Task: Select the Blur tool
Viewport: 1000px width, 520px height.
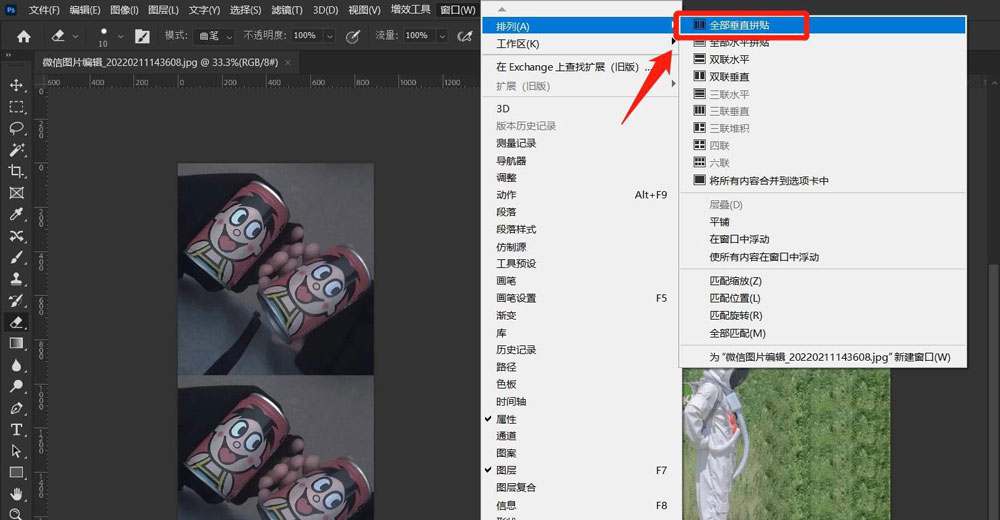Action: [17, 366]
